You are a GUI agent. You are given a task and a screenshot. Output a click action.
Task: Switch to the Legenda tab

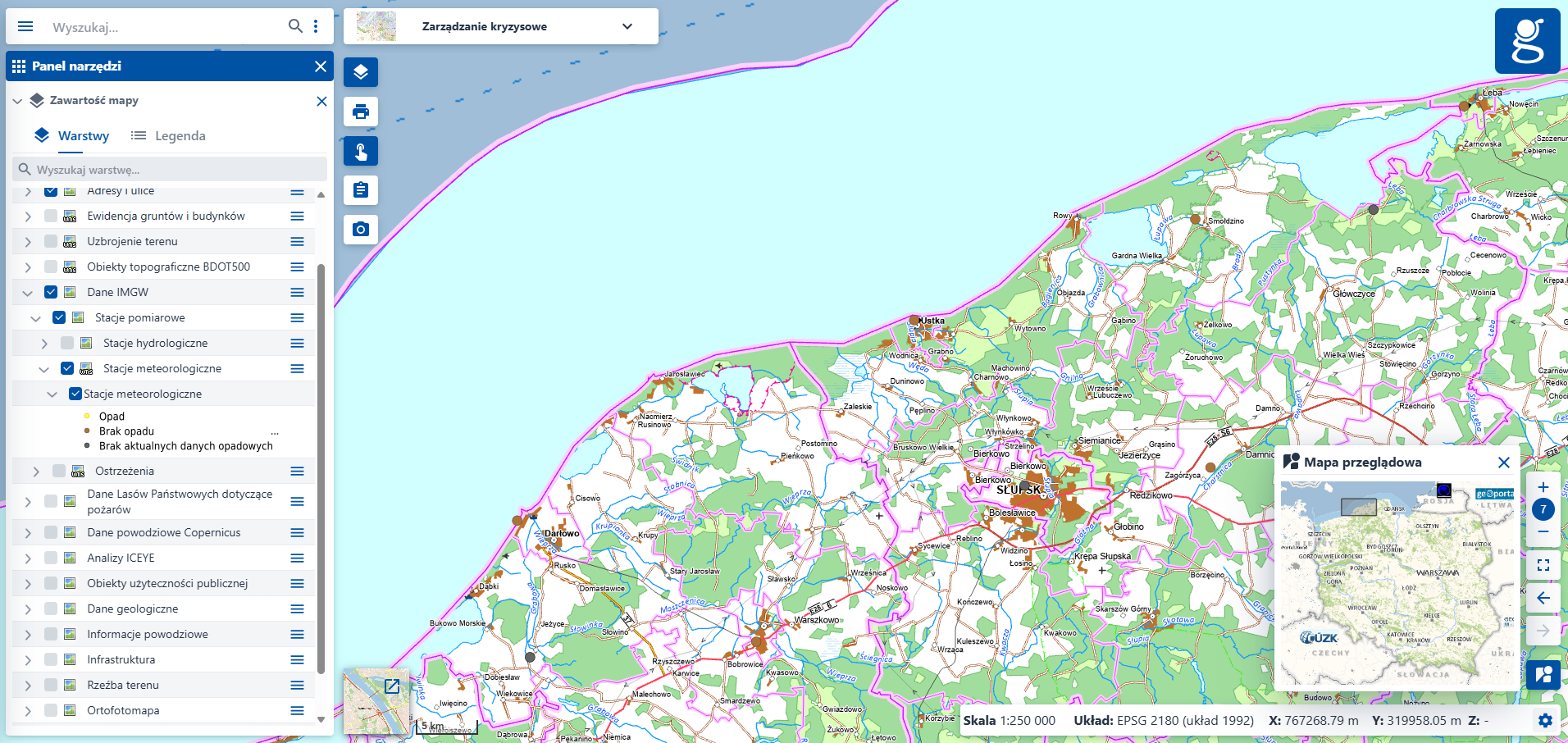coord(169,136)
